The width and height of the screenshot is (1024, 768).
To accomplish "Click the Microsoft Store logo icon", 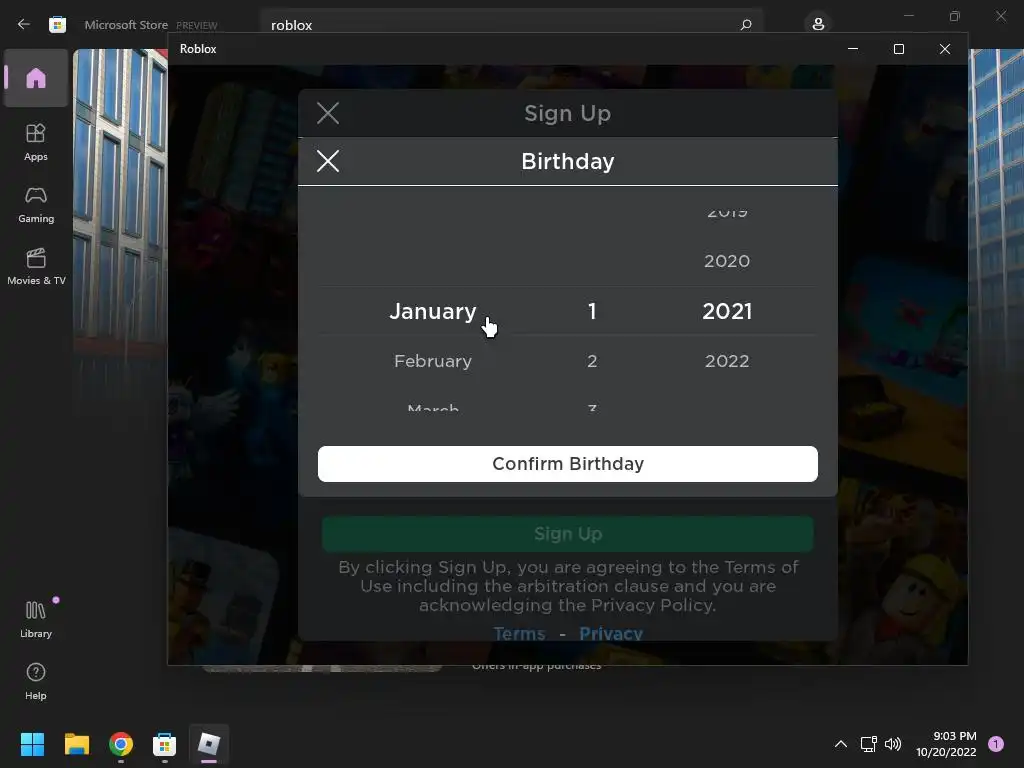I will pos(57,25).
